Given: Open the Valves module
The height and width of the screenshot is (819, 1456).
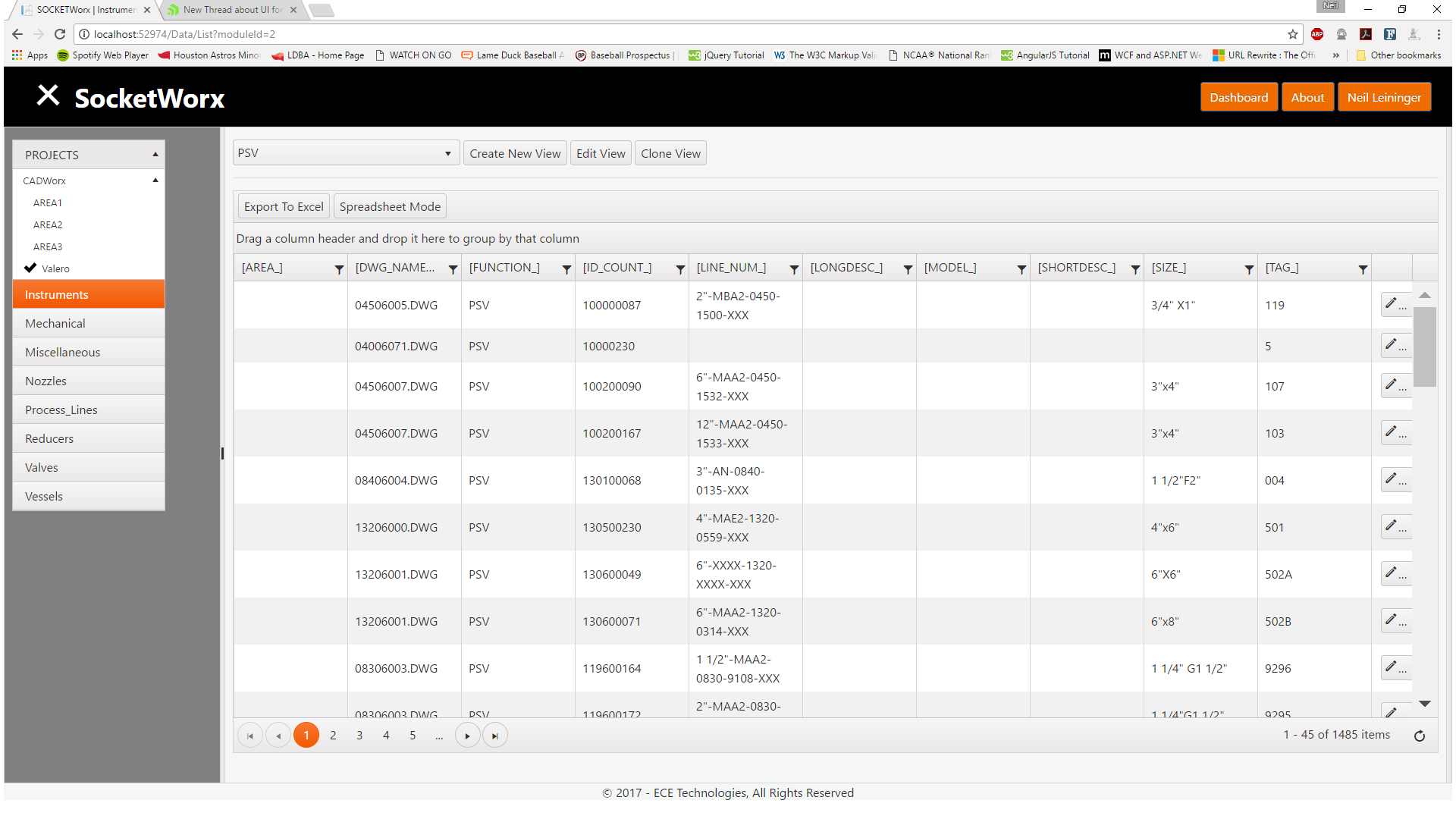Looking at the screenshot, I should point(42,467).
